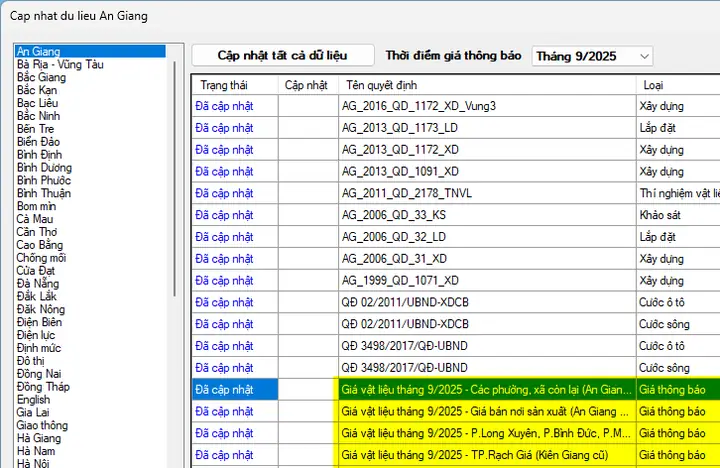Select 'QĐ 3498/2017/QĐ-UBND' row with Cước sông
Viewport: 720px width, 468px height.
coord(456,367)
